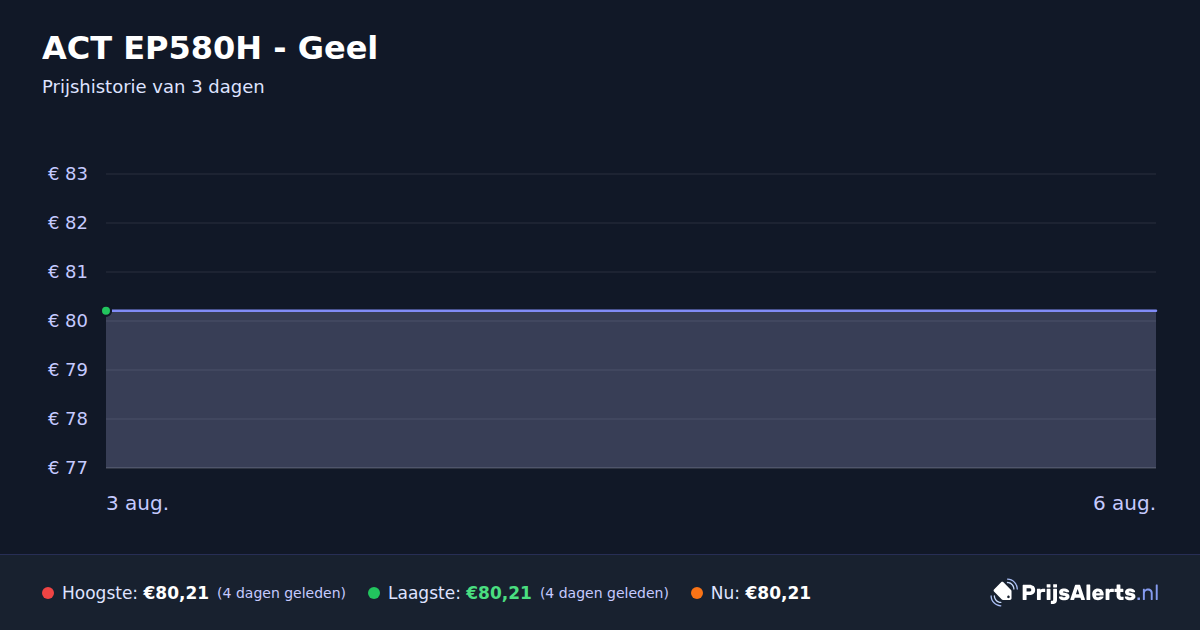
Task: Click the € 83 axis label
Action: point(68,174)
